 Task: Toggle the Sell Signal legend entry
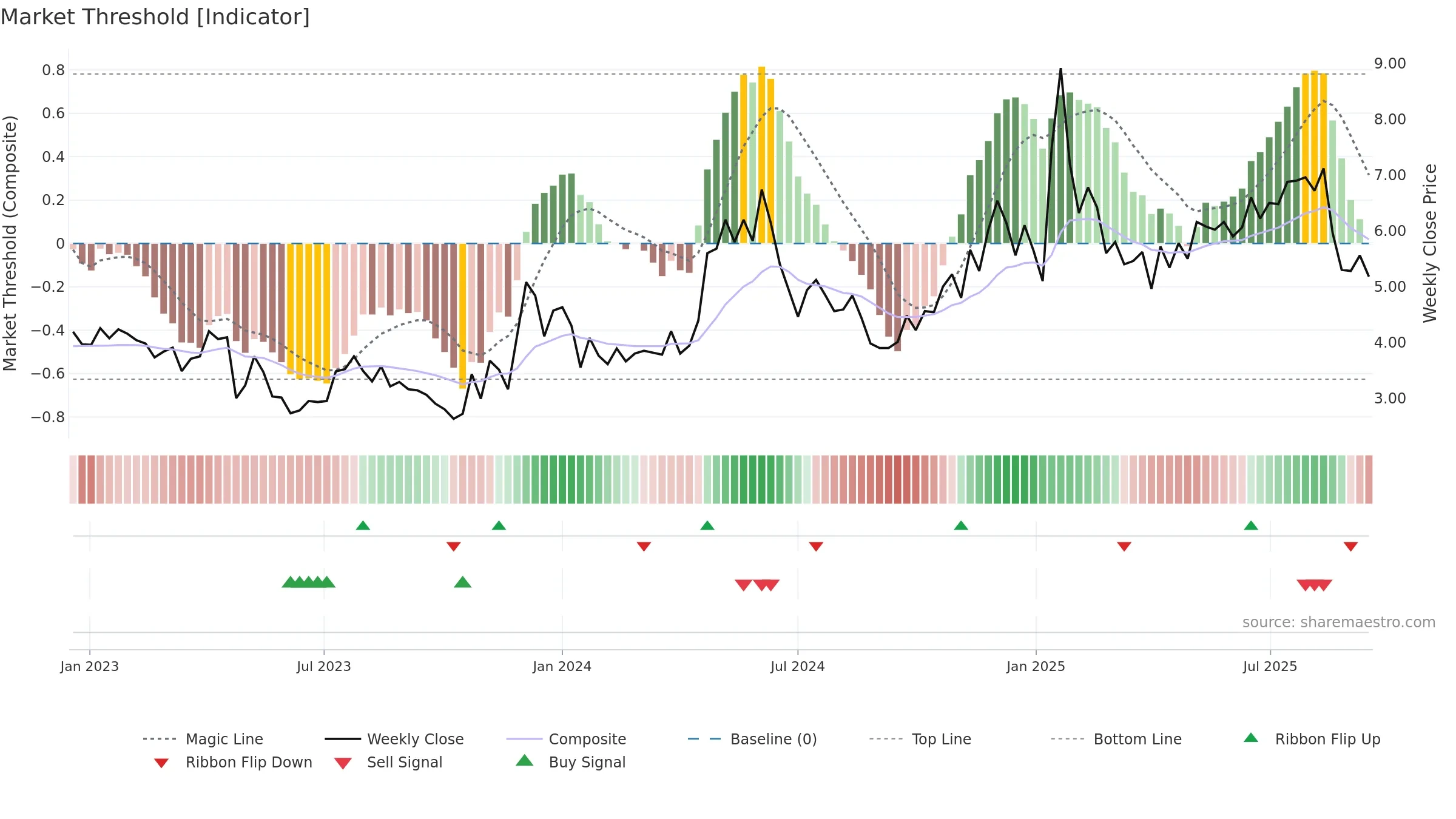click(x=388, y=762)
